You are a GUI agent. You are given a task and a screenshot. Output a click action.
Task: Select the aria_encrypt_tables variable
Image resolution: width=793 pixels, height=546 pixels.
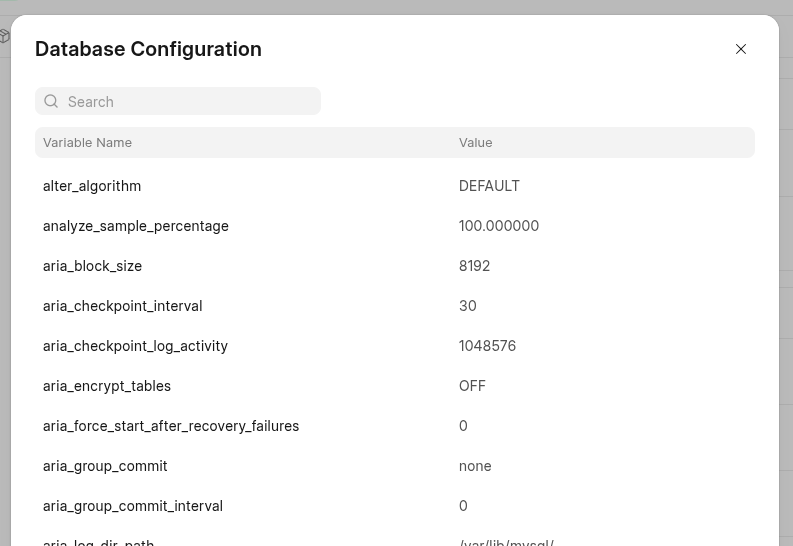107,386
